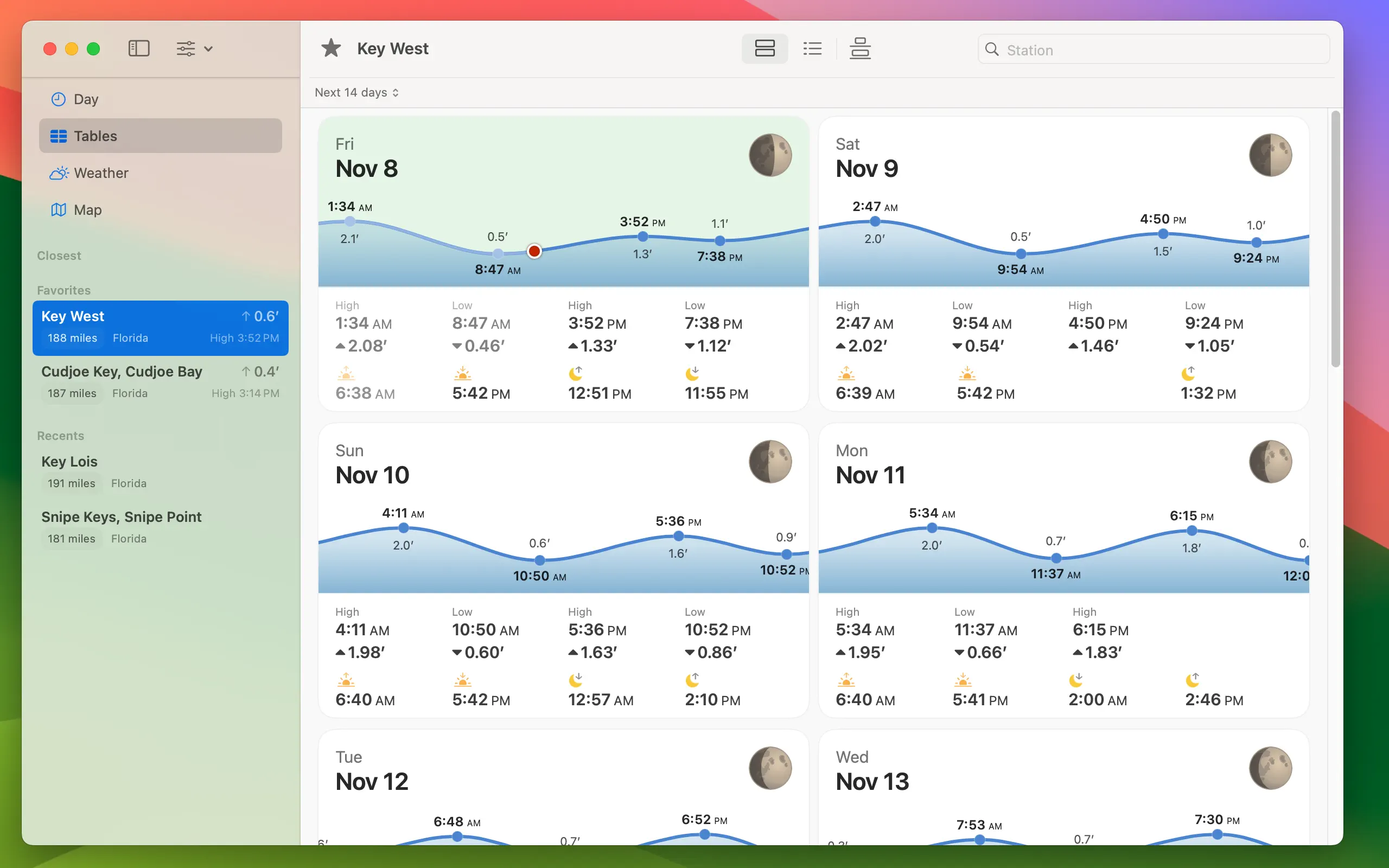
Task: Open the Day sidebar item
Action: point(86,99)
